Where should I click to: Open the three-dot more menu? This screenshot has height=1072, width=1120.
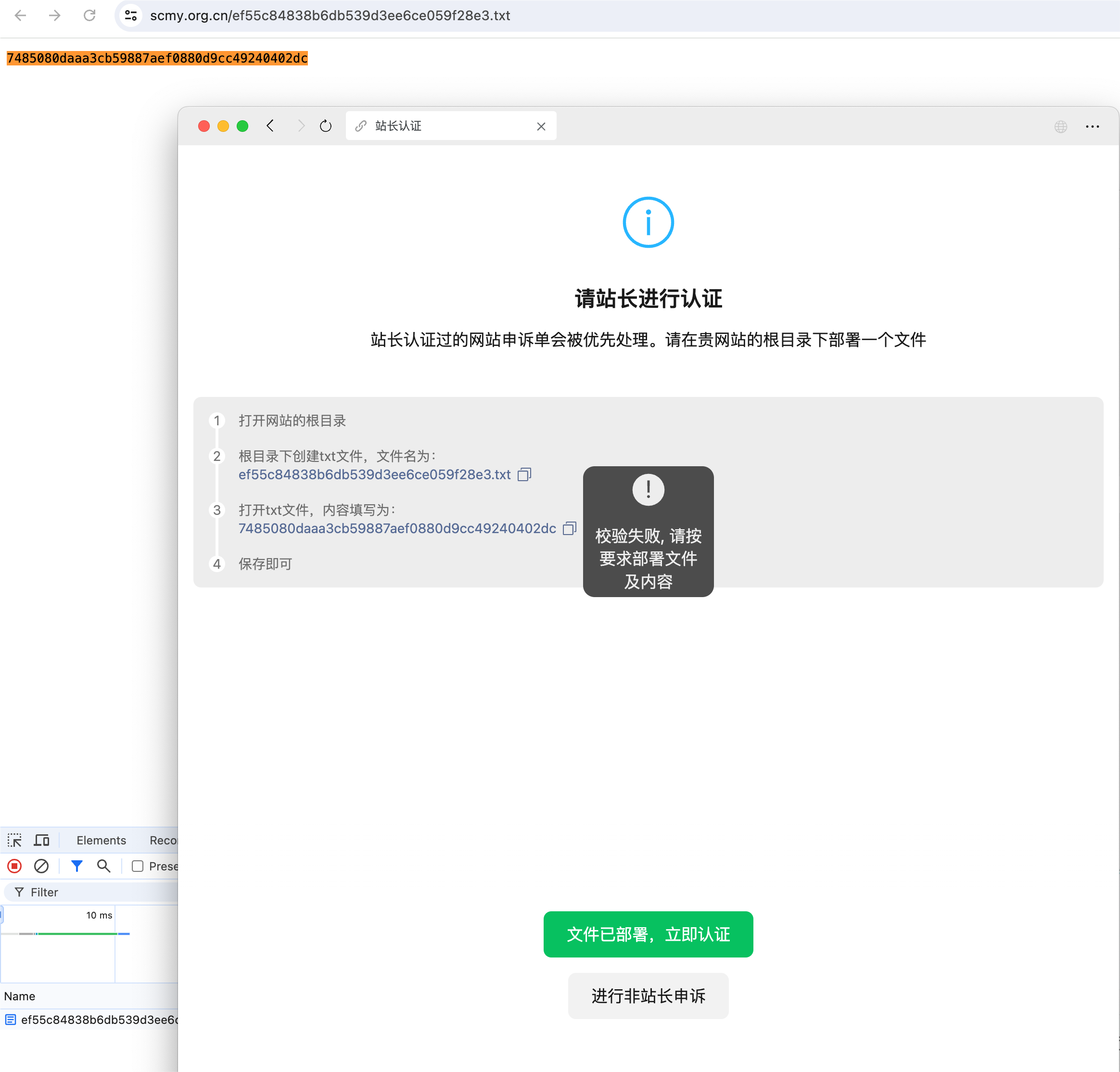(1092, 127)
